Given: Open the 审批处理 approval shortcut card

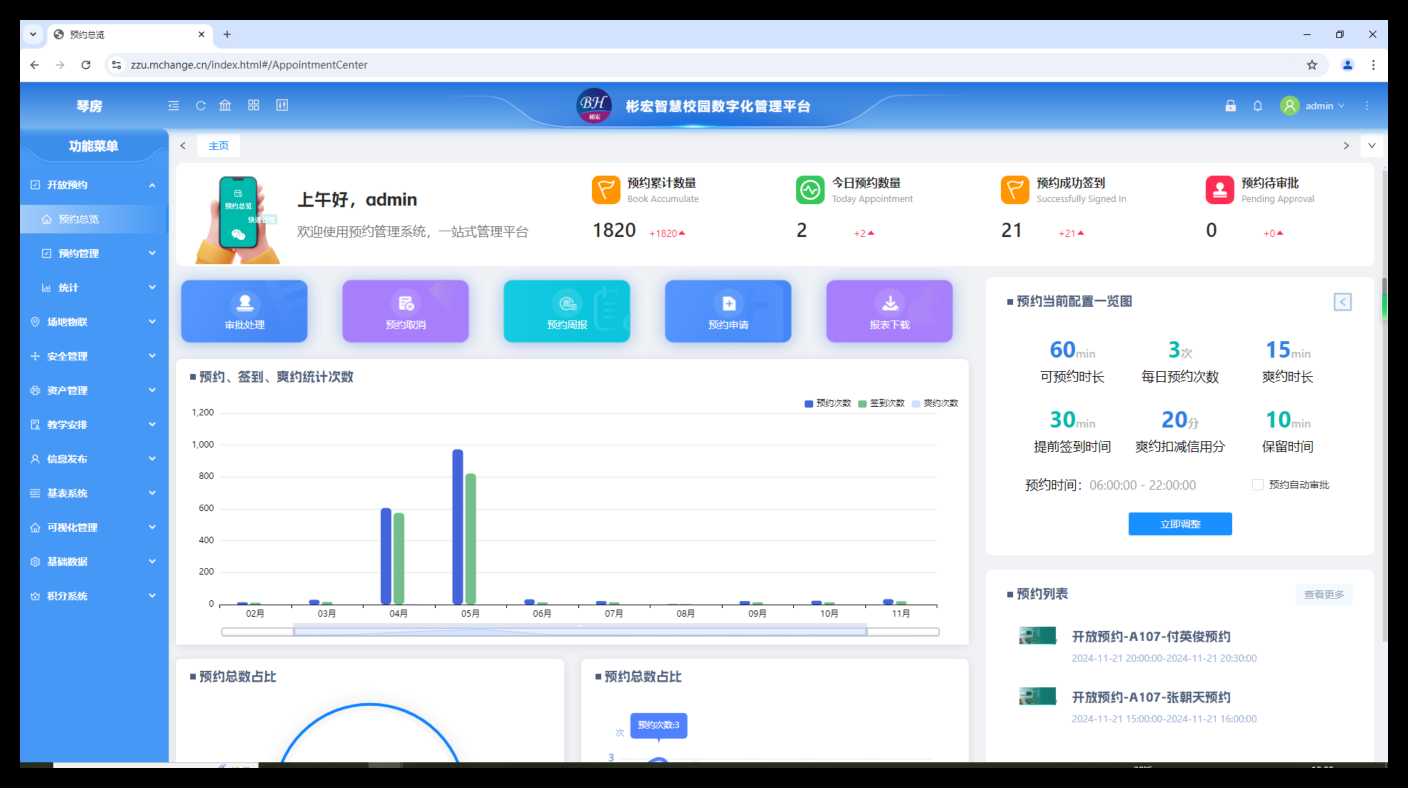Looking at the screenshot, I should click(244, 311).
